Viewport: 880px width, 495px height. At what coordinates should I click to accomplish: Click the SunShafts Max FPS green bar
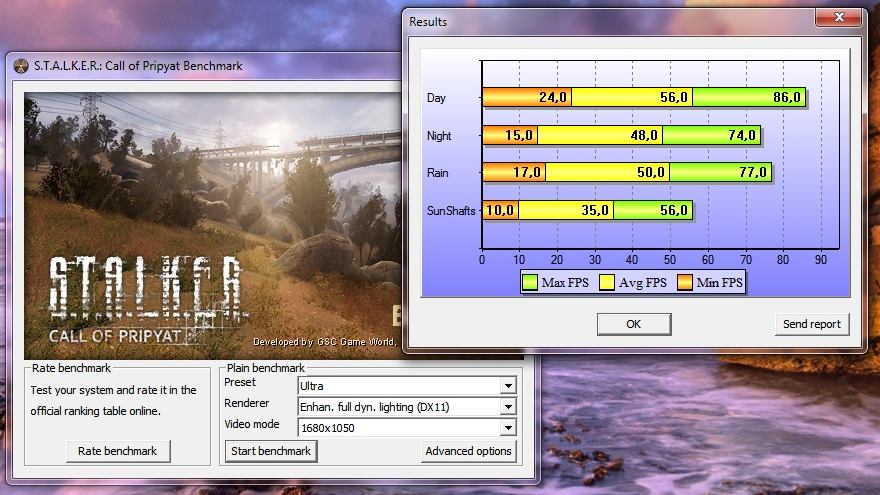pyautogui.click(x=653, y=210)
